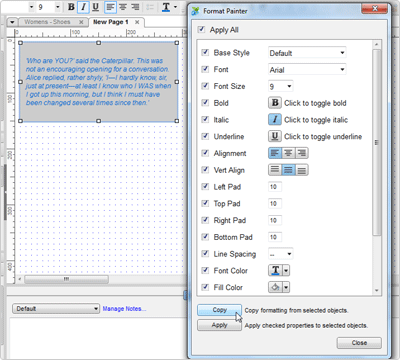Expand the Font Color dropdown arrow in Format Painter
Image resolution: width=400 pixels, height=360 pixels.
pyautogui.click(x=286, y=270)
